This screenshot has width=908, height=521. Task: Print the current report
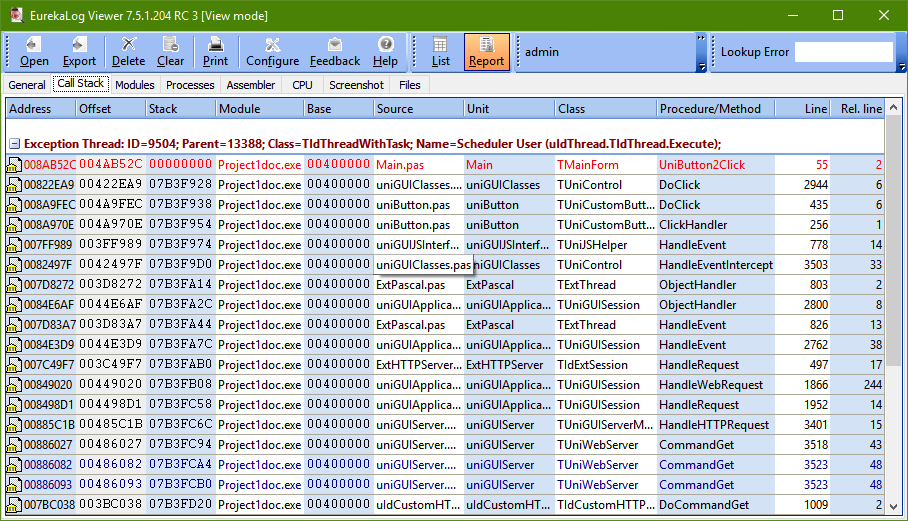coord(216,52)
